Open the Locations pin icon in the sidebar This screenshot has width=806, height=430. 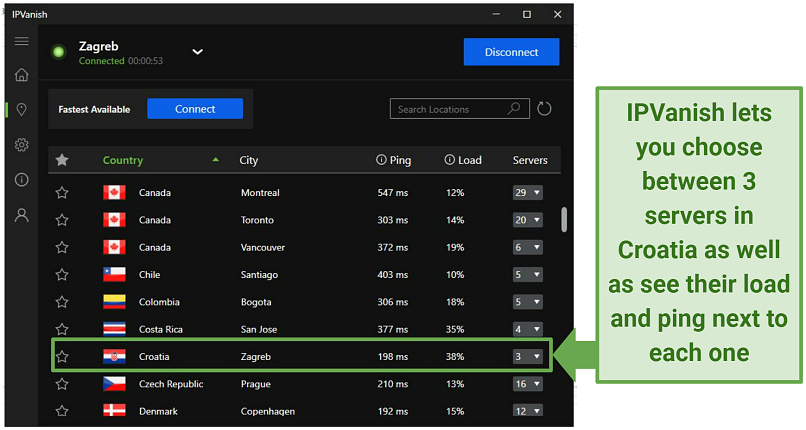pos(22,109)
